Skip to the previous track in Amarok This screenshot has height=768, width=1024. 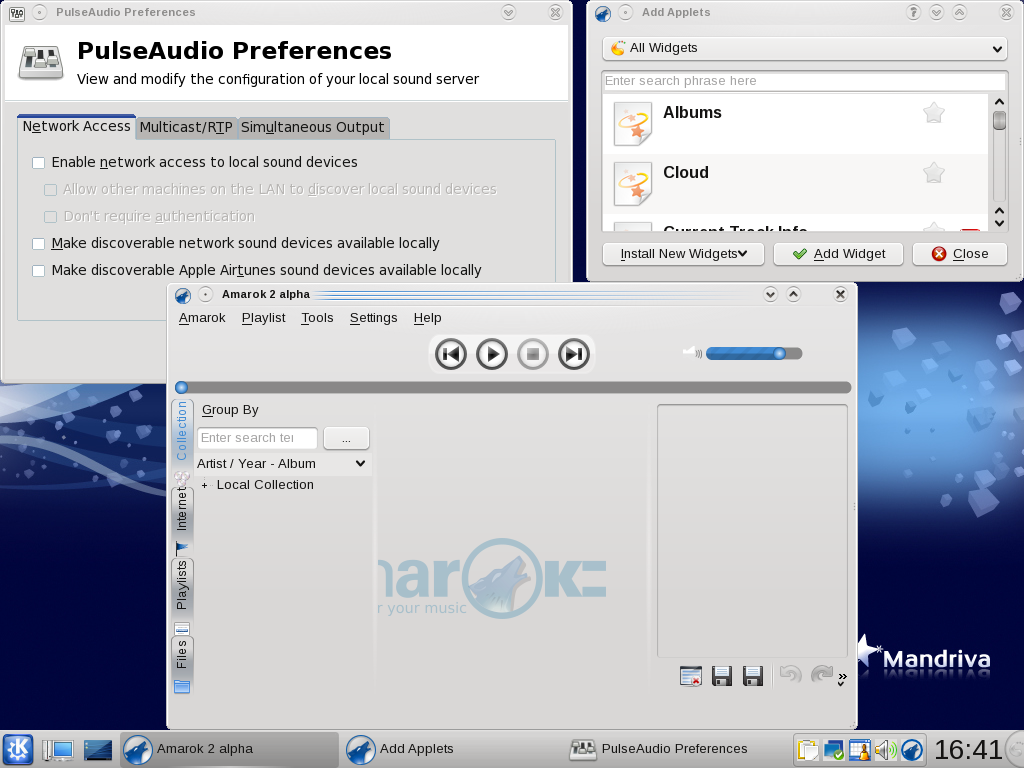(x=451, y=354)
